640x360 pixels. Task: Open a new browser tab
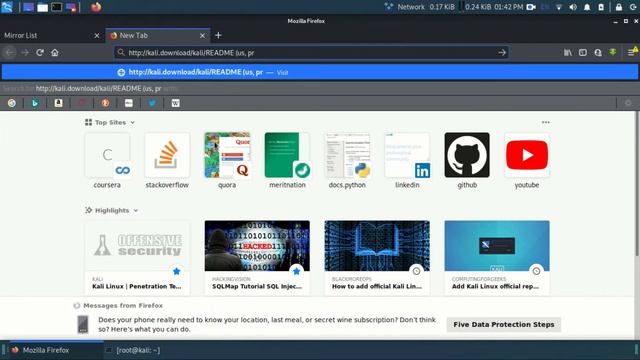(218, 36)
